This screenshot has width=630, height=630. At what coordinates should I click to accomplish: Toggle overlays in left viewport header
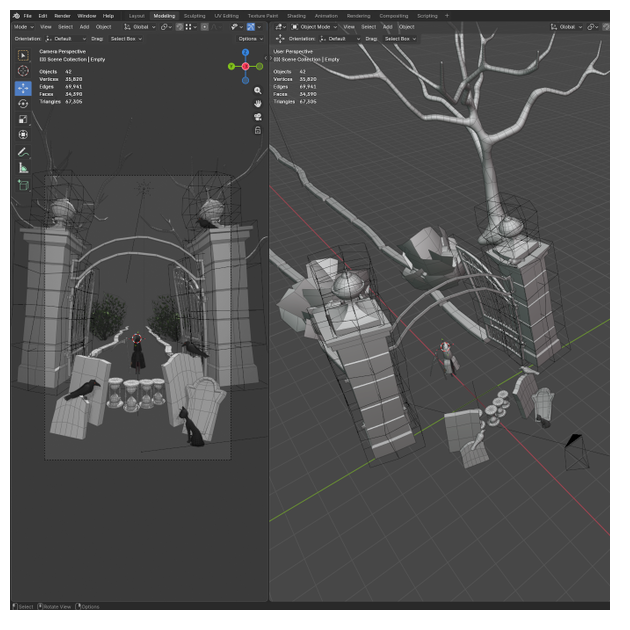252,27
